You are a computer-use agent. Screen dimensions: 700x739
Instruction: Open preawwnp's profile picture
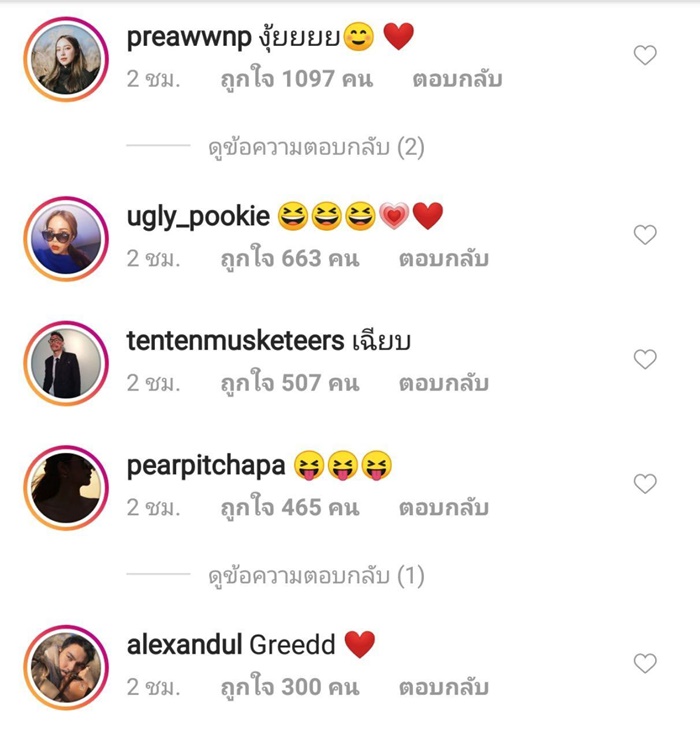click(66, 59)
